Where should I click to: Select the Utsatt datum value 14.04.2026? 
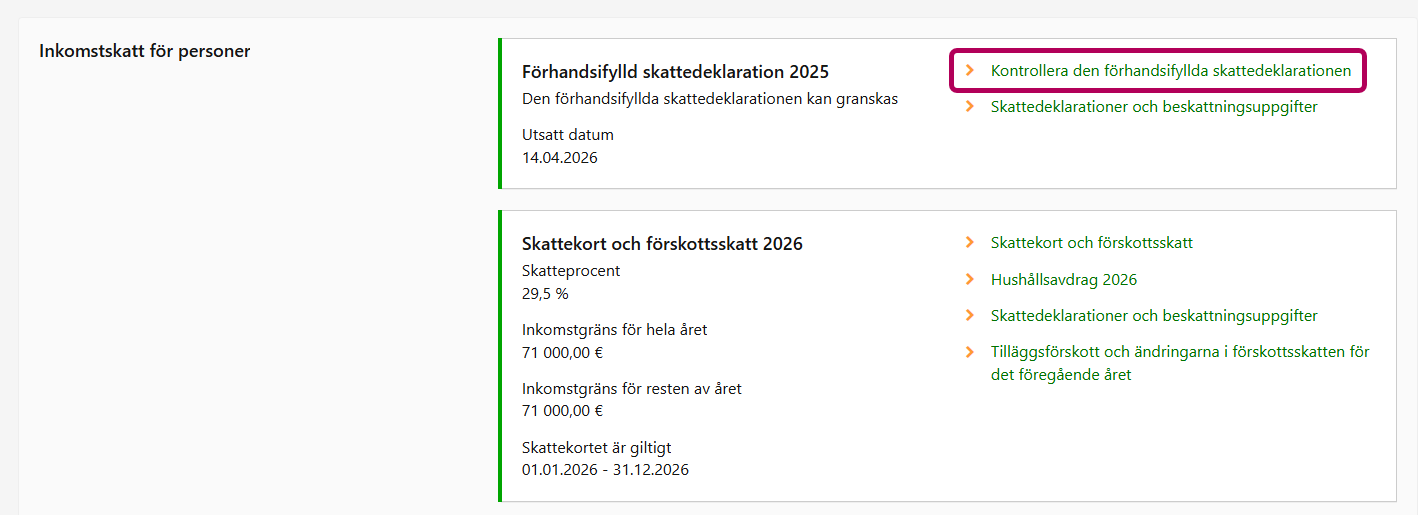pos(559,158)
